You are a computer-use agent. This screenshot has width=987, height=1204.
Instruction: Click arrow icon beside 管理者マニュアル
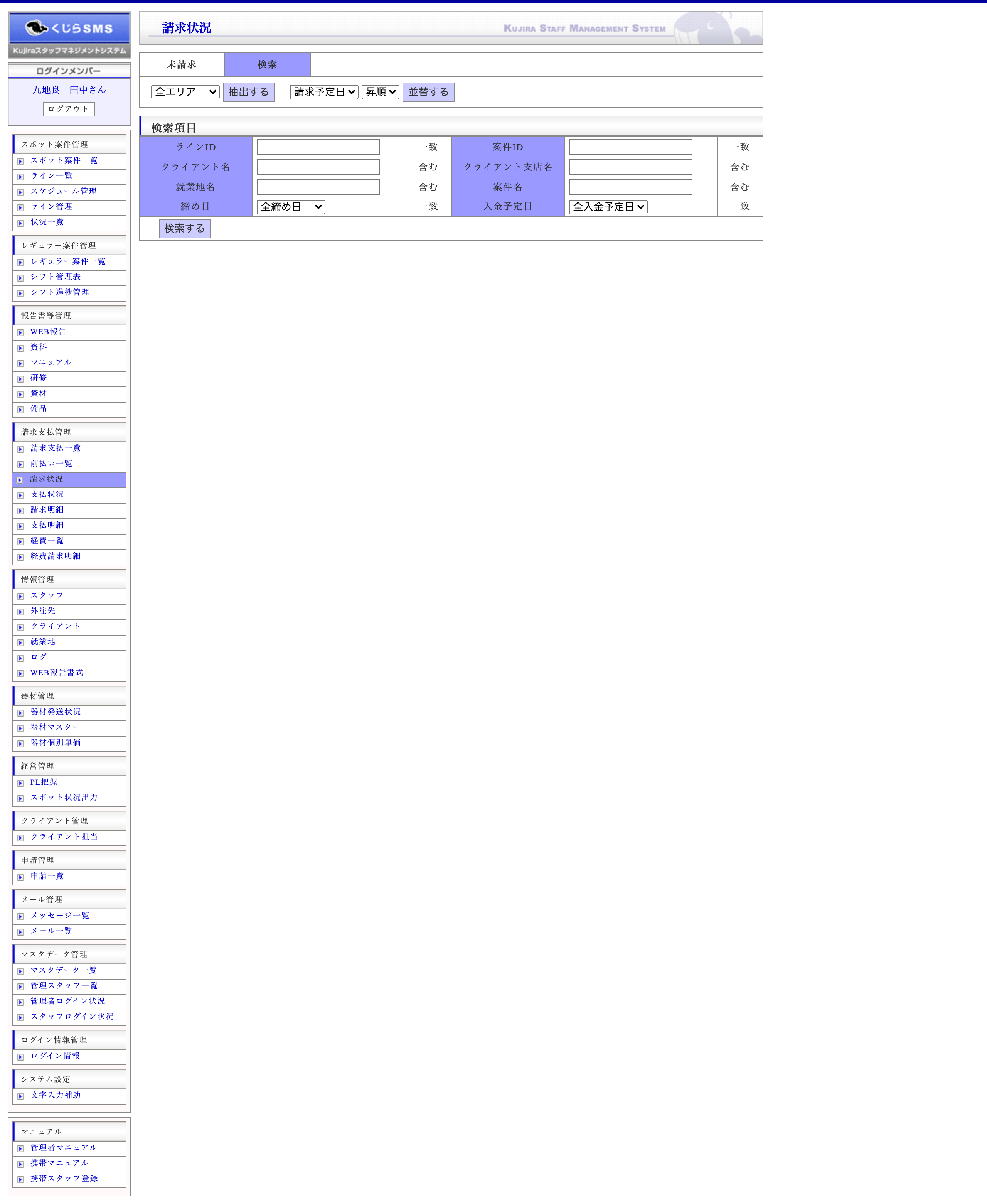[x=20, y=1149]
